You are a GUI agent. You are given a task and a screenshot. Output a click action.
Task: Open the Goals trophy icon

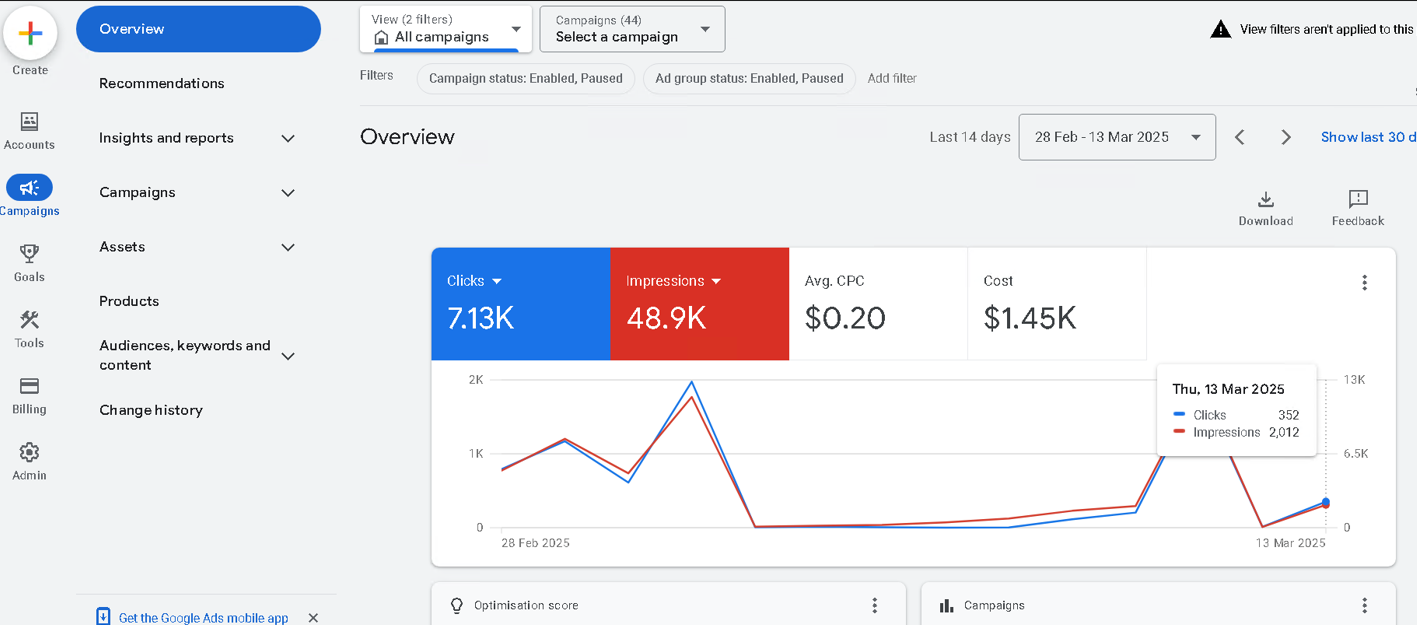(29, 254)
